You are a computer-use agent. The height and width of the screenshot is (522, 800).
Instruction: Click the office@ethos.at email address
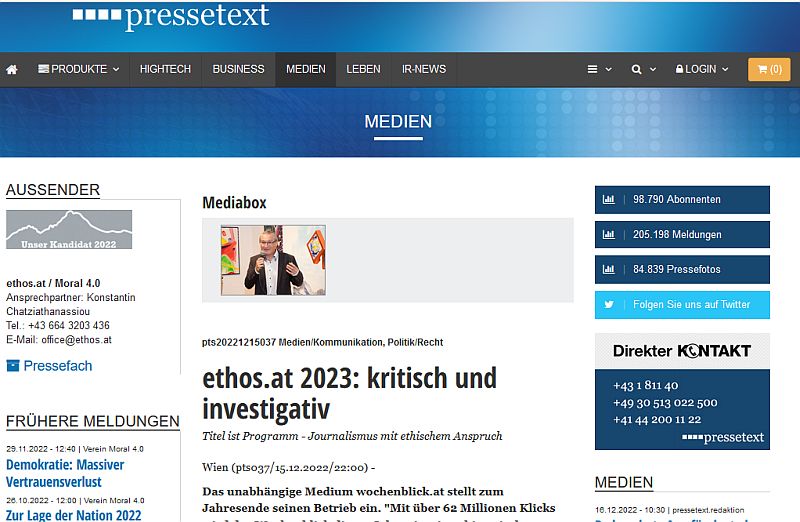[x=76, y=340]
